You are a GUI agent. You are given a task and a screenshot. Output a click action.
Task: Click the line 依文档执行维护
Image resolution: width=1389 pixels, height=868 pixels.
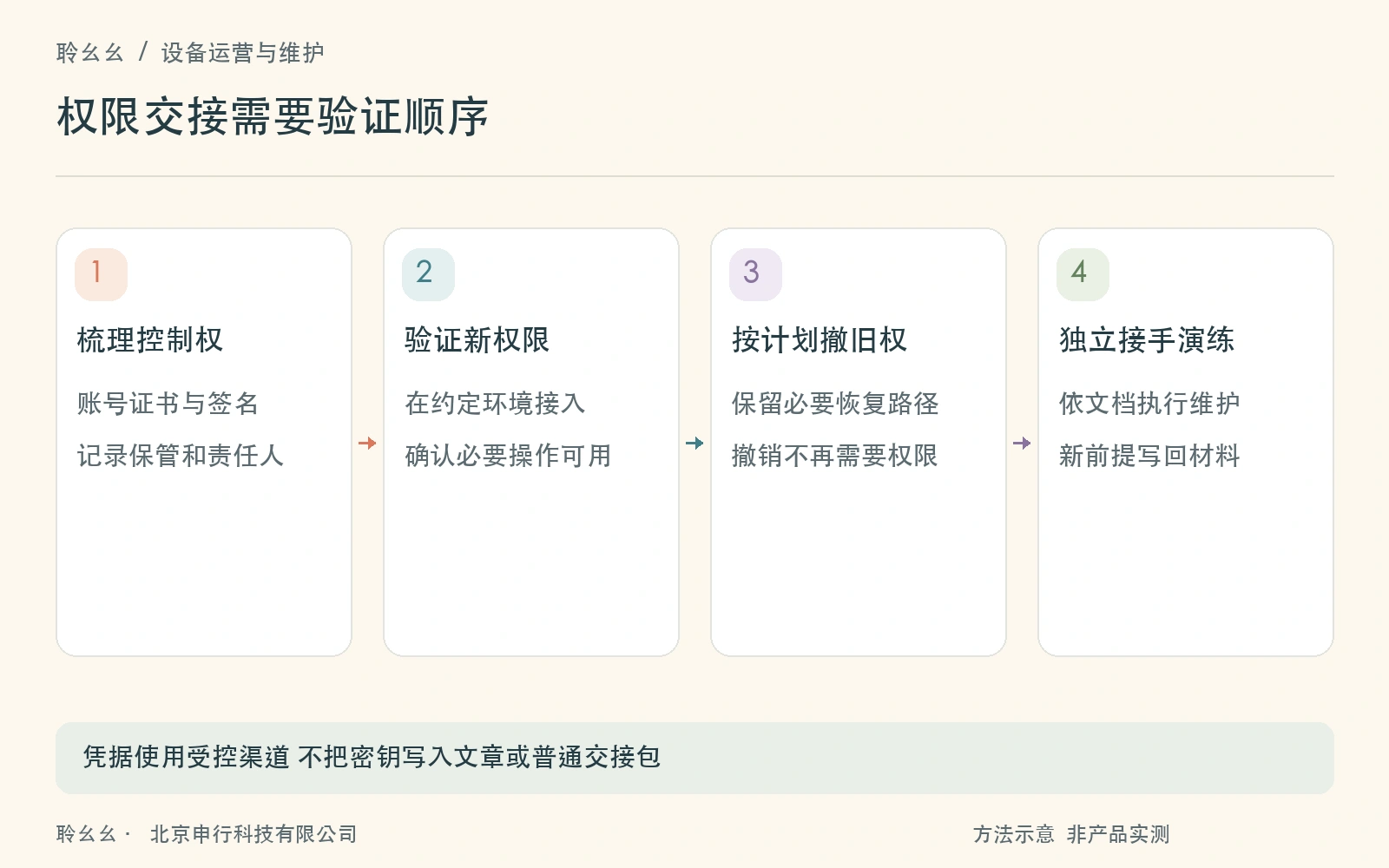pyautogui.click(x=1149, y=404)
